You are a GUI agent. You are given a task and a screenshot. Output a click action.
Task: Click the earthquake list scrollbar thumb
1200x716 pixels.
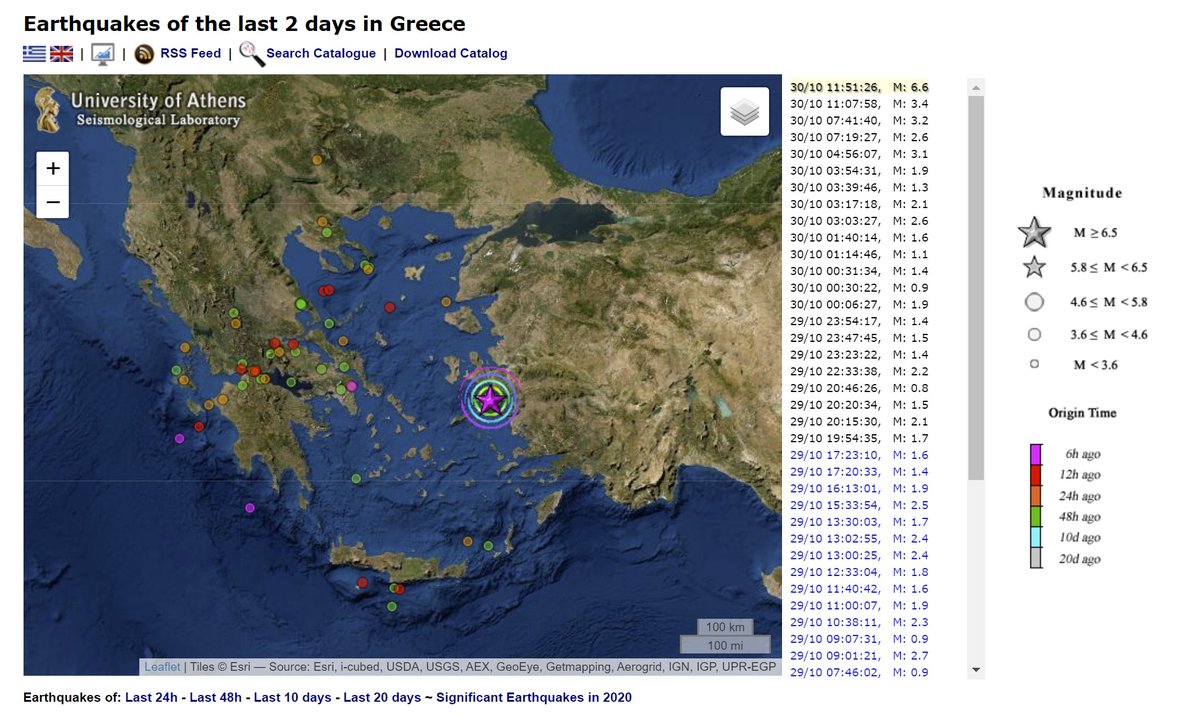976,288
